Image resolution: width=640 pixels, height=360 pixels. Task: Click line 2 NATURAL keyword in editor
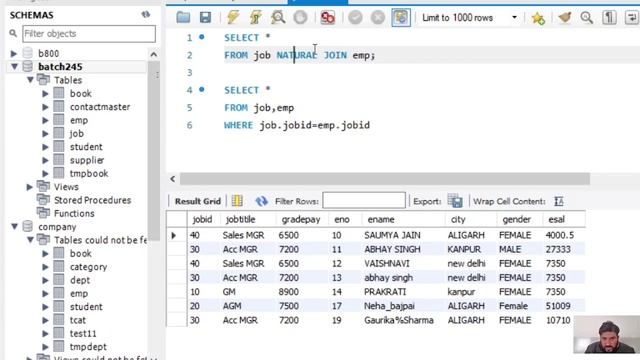tap(297, 55)
